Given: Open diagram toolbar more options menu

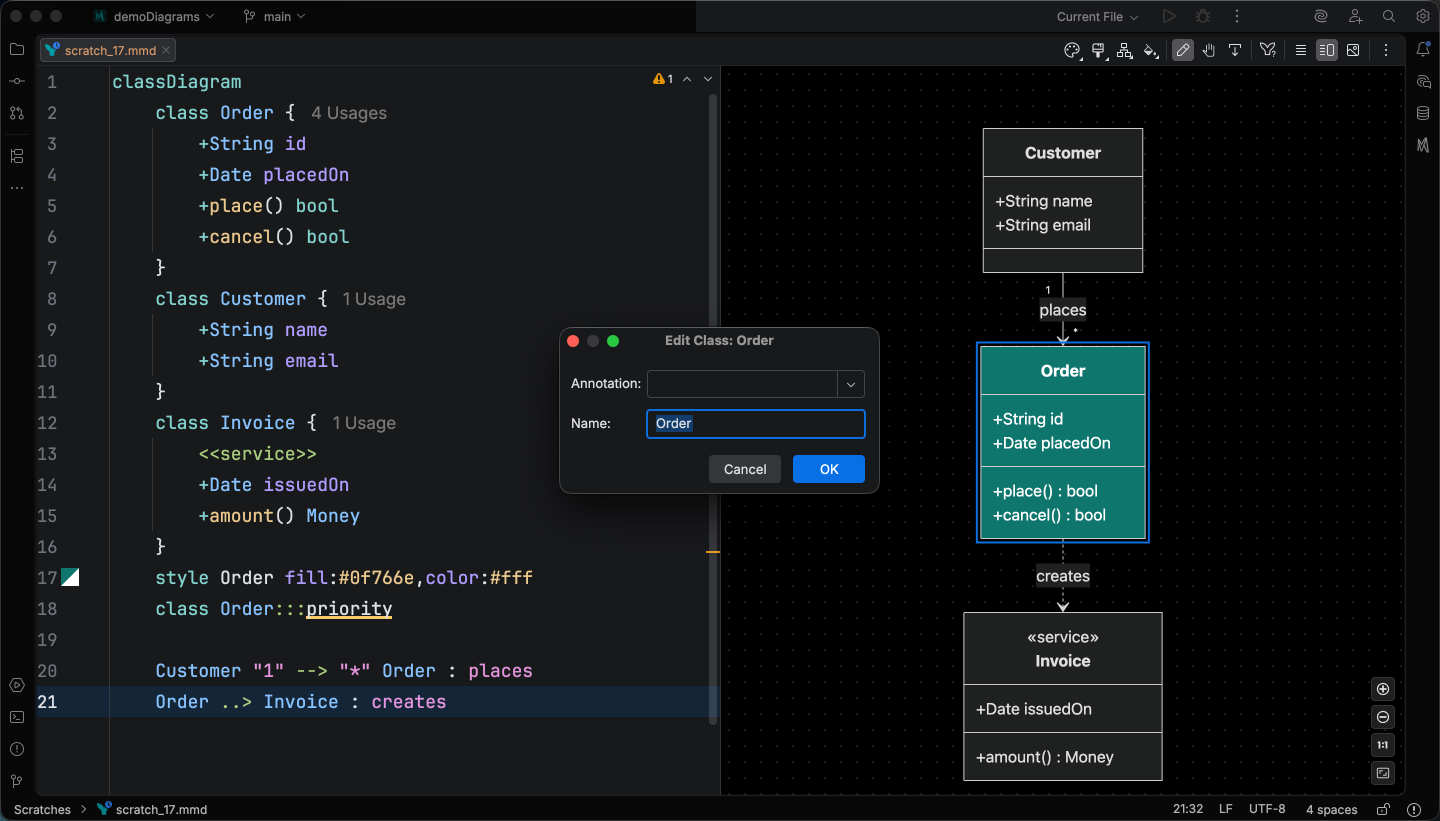Looking at the screenshot, I should pos(1386,50).
